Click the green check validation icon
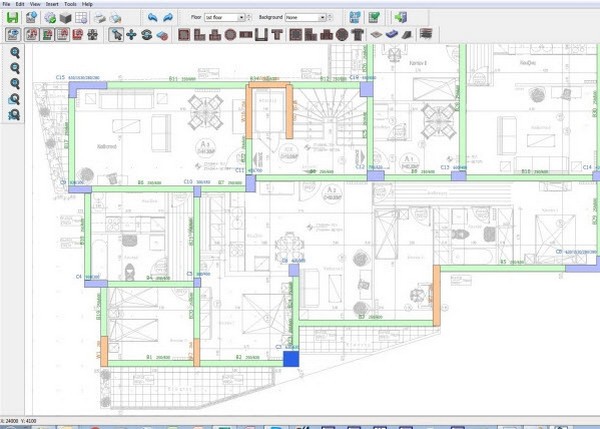600x429 pixels. tap(374, 17)
